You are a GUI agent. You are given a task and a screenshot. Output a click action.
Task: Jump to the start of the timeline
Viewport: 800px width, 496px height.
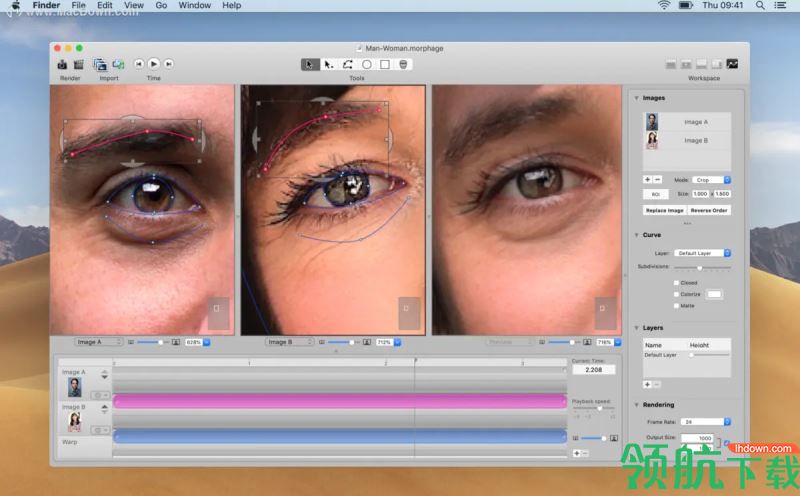coord(139,64)
